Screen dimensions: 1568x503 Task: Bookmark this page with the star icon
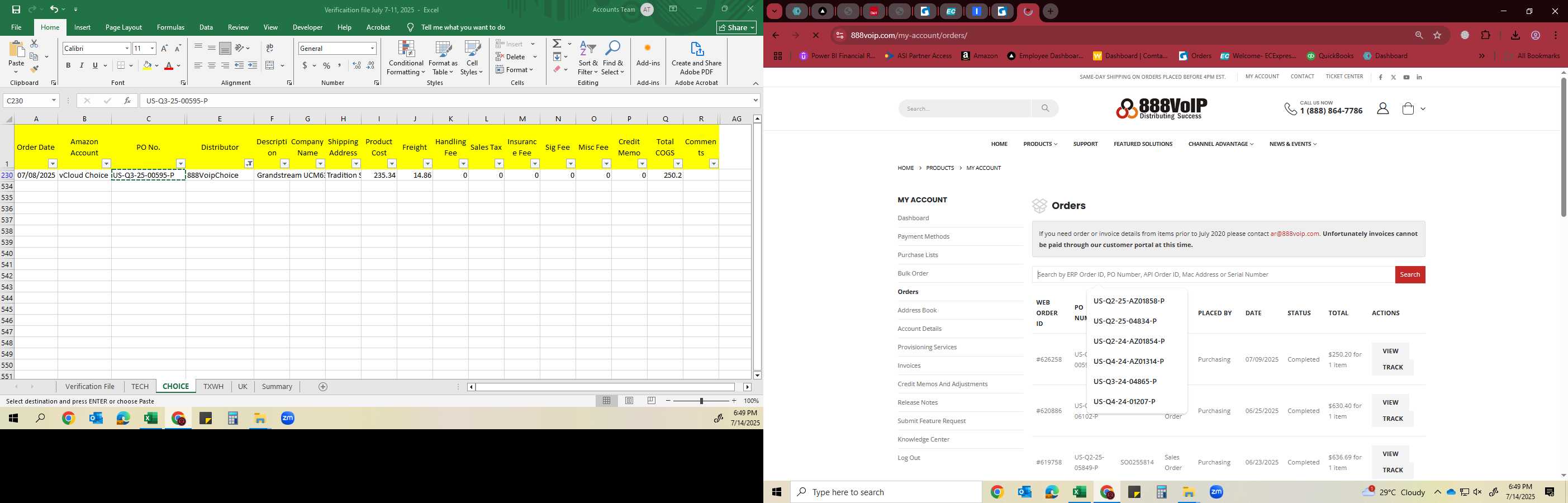click(x=1437, y=35)
